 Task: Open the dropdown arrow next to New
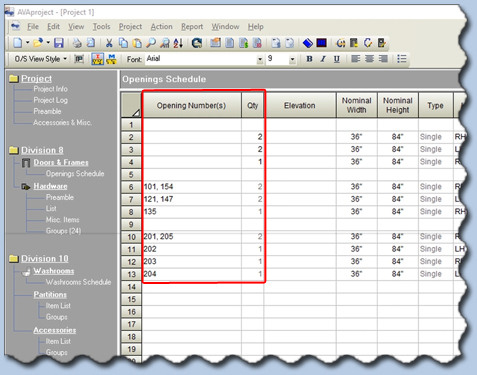[27, 43]
